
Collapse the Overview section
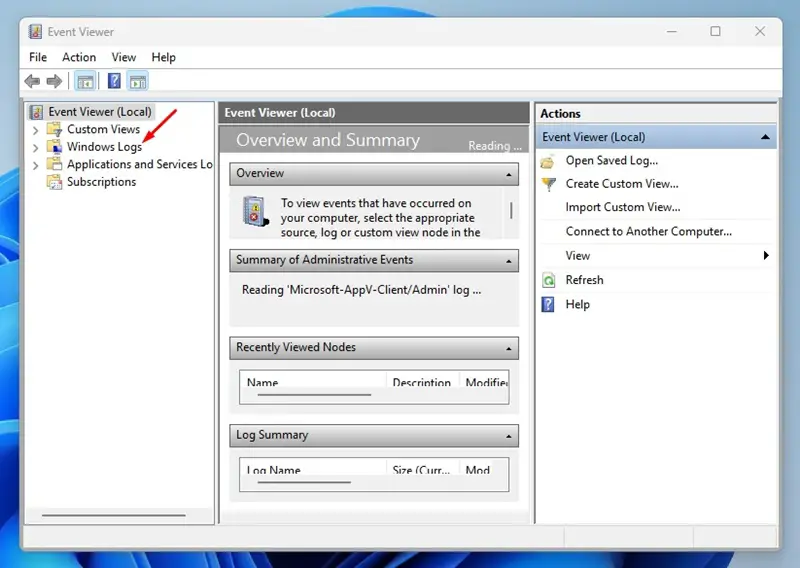509,175
